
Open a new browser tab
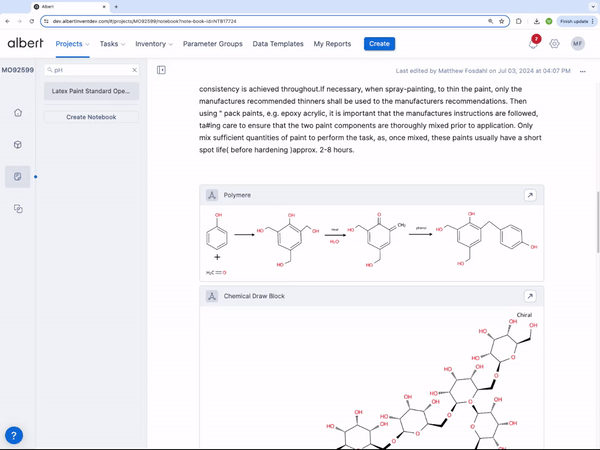tap(116, 7)
